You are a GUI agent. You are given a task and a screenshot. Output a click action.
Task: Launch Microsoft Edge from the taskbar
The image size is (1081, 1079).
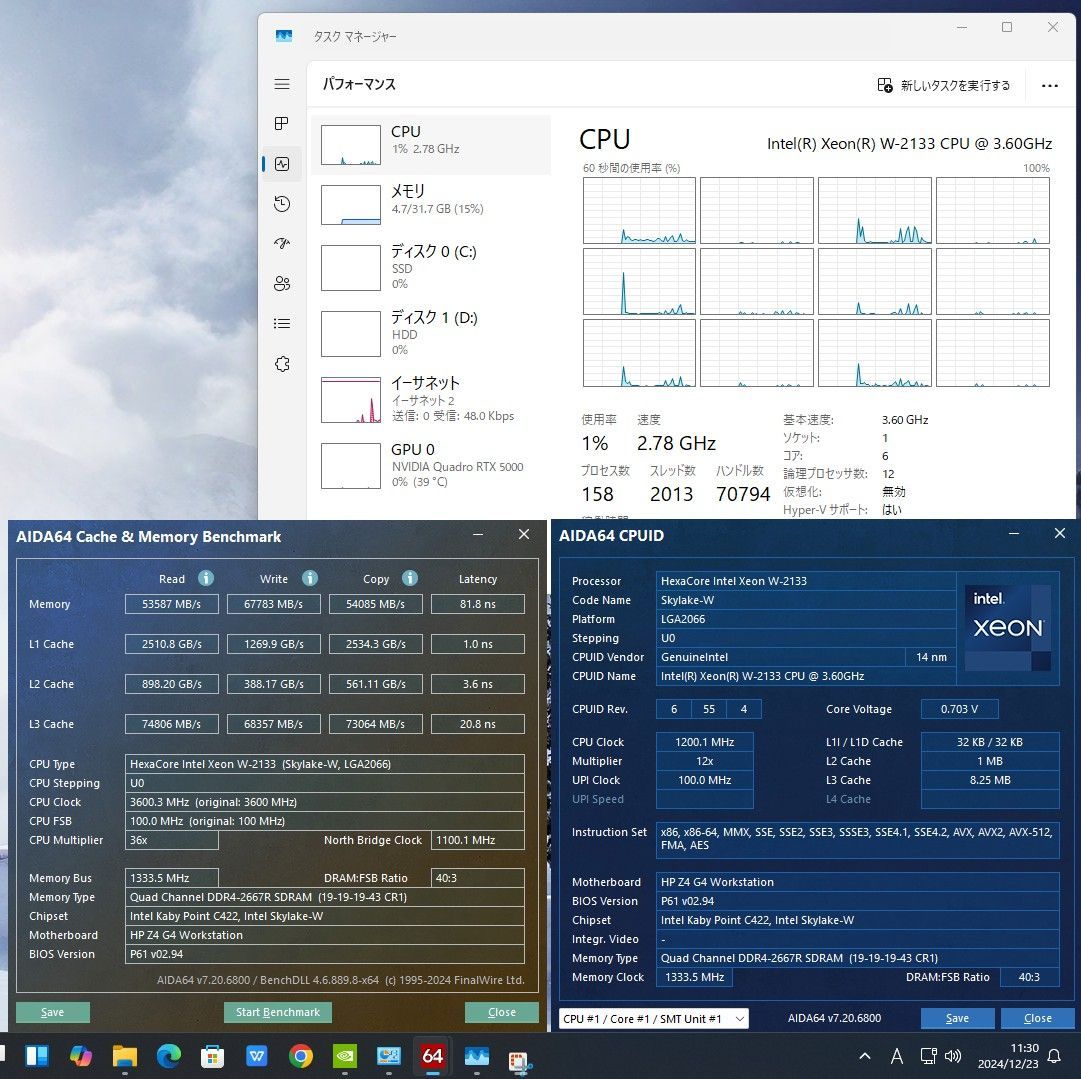(x=169, y=1056)
